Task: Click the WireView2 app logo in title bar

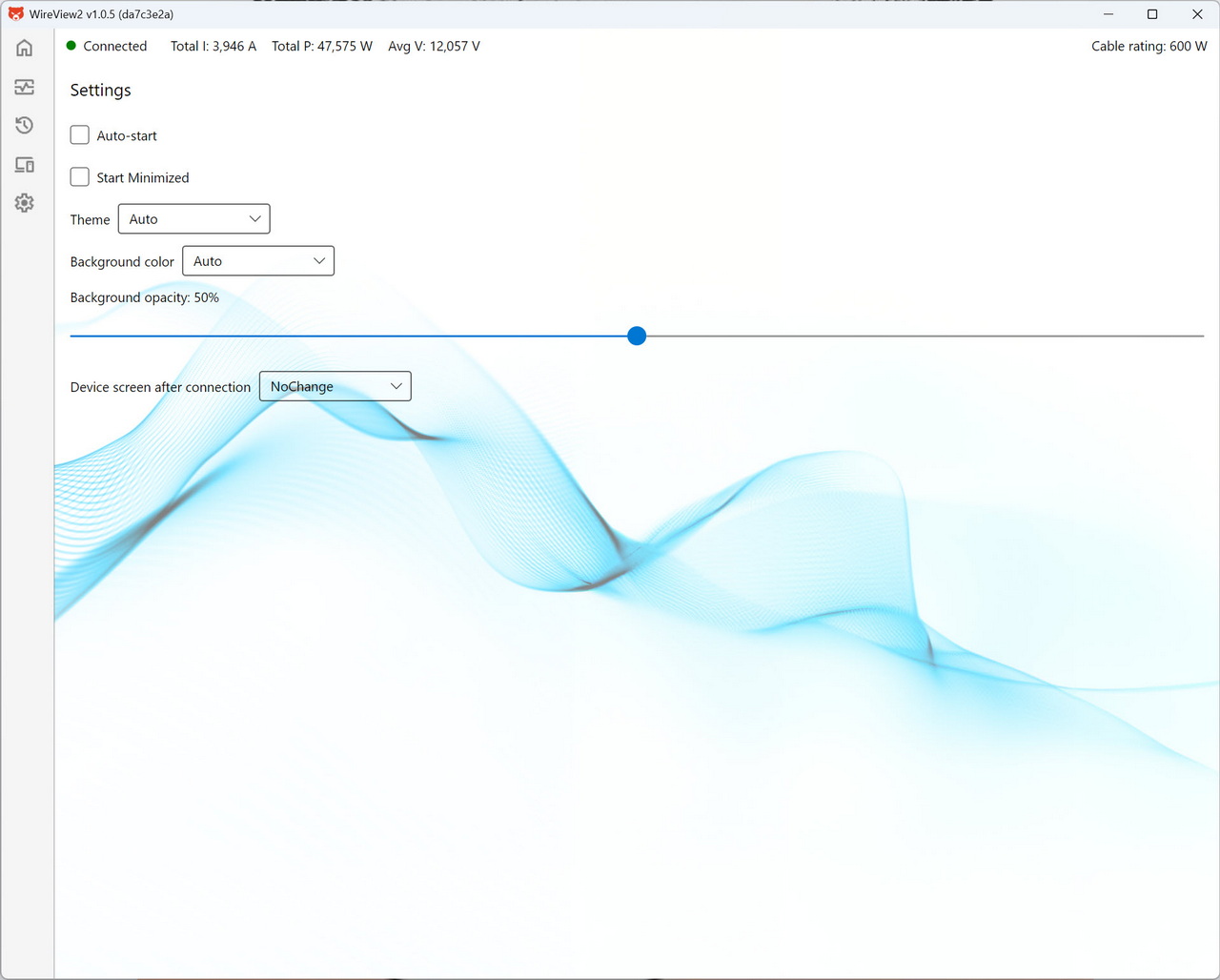Action: coord(15,14)
